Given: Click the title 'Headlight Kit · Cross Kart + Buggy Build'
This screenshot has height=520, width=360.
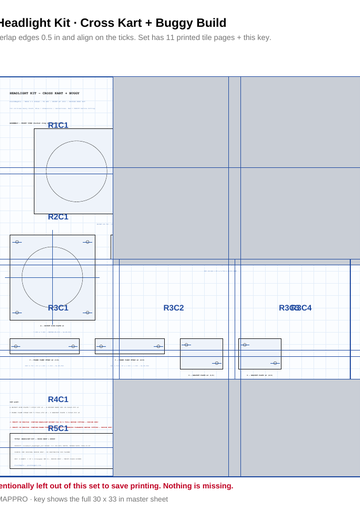Looking at the screenshot, I should (x=112, y=23).
